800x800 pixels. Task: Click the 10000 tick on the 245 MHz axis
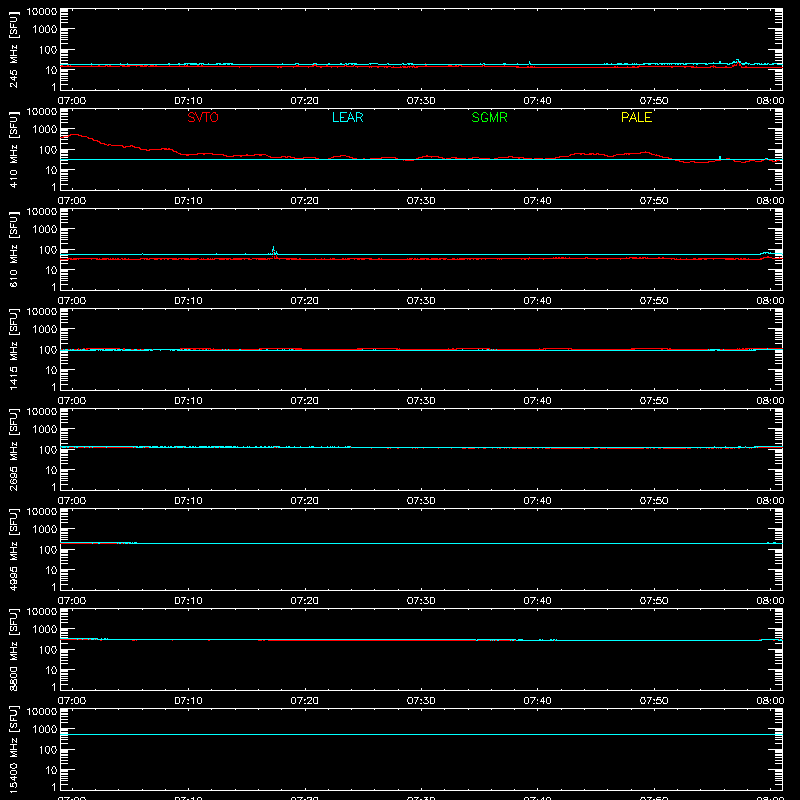(x=42, y=12)
